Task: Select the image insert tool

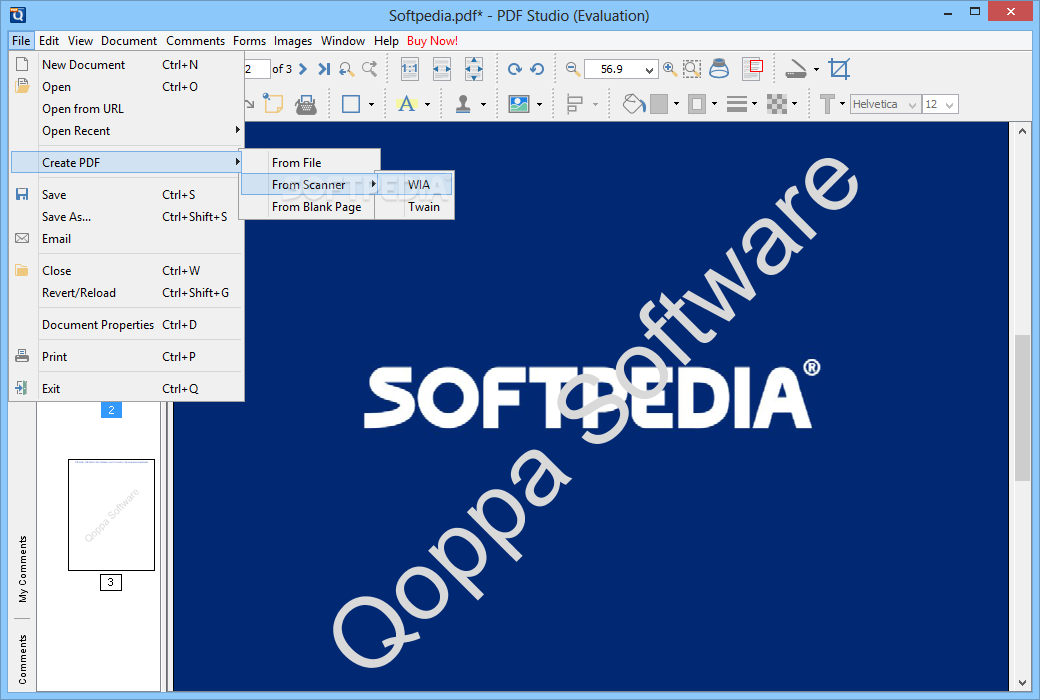Action: (519, 104)
